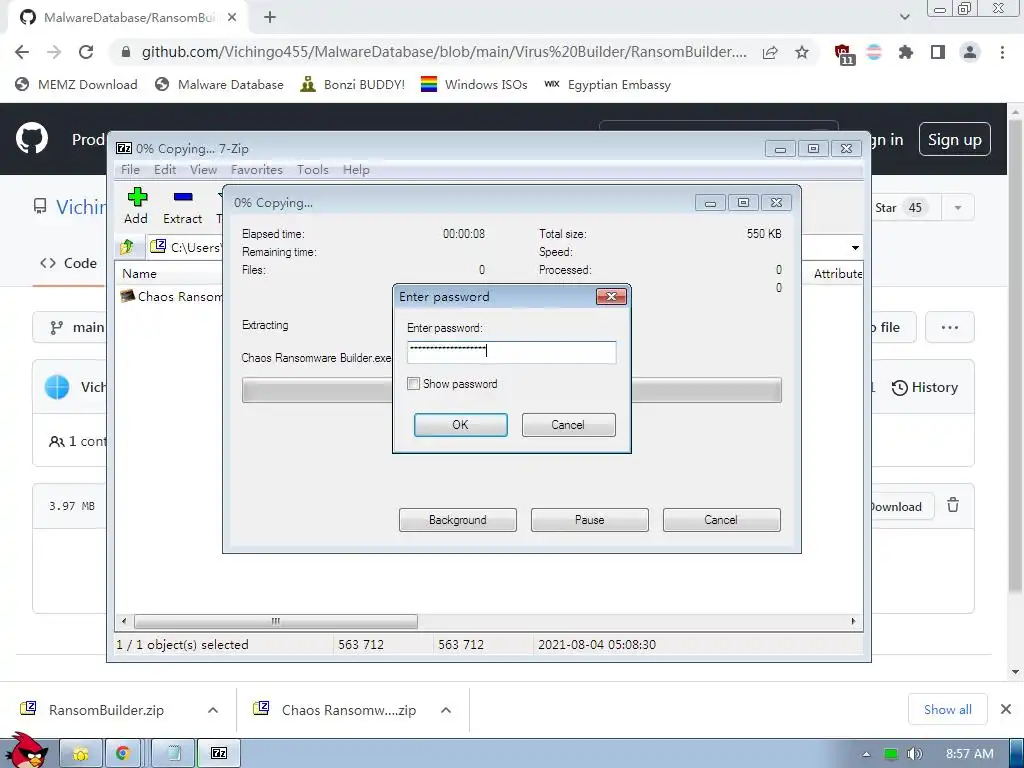Cancel the copying operation in progress dialog
This screenshot has width=1024, height=768.
722,520
